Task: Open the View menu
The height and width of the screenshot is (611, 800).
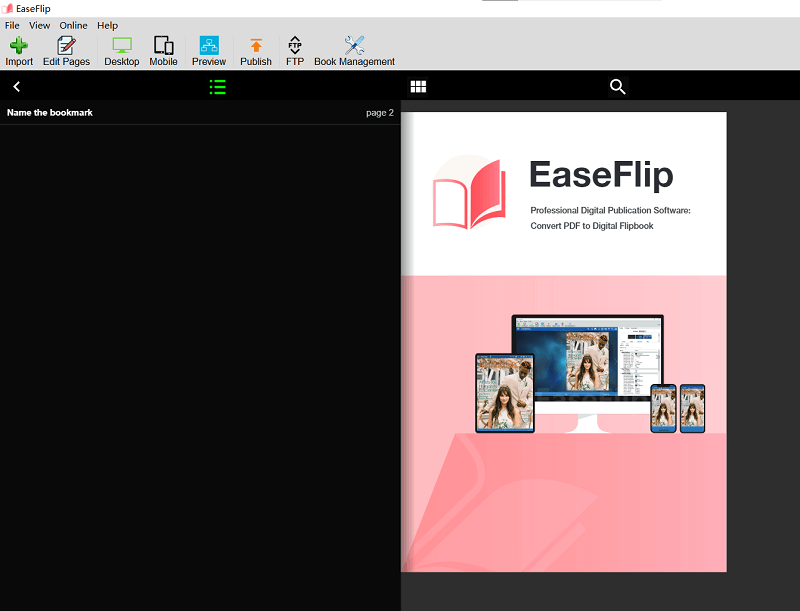Action: tap(40, 25)
